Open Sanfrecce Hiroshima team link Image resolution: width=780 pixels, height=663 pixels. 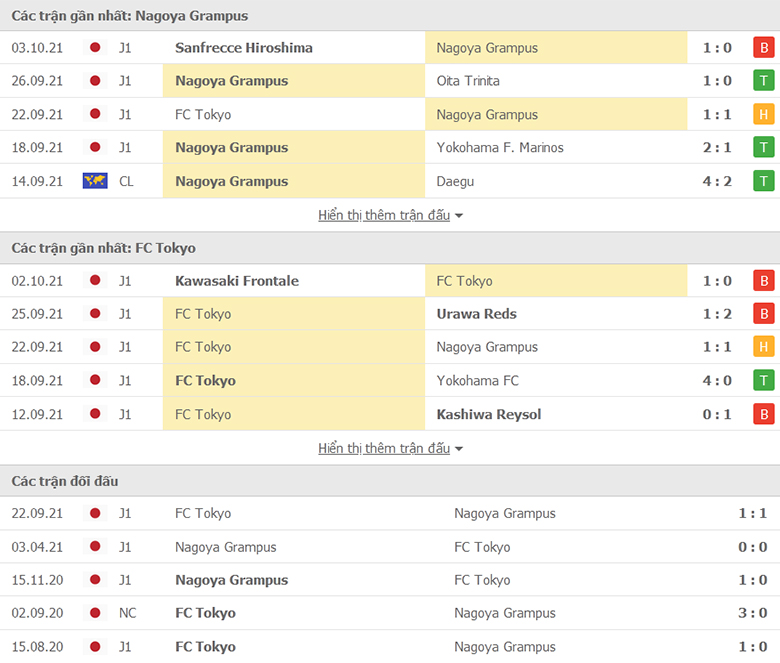pos(244,48)
